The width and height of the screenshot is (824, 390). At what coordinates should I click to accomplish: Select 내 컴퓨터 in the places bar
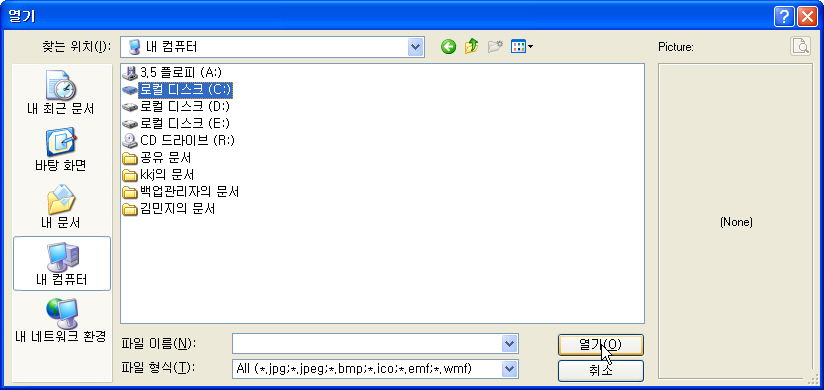click(61, 264)
